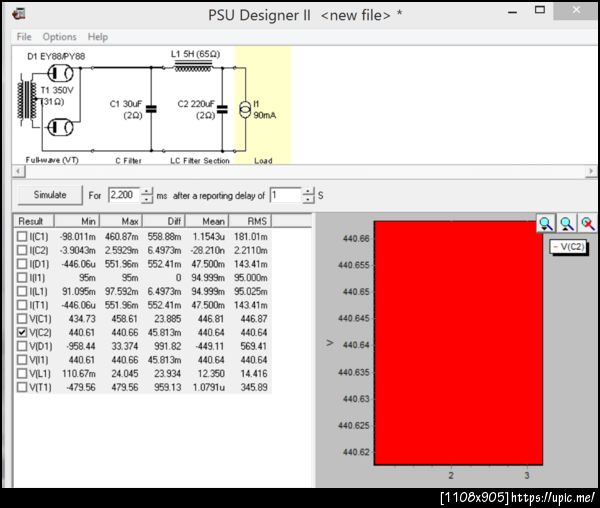Click the RMS column header

[250, 221]
